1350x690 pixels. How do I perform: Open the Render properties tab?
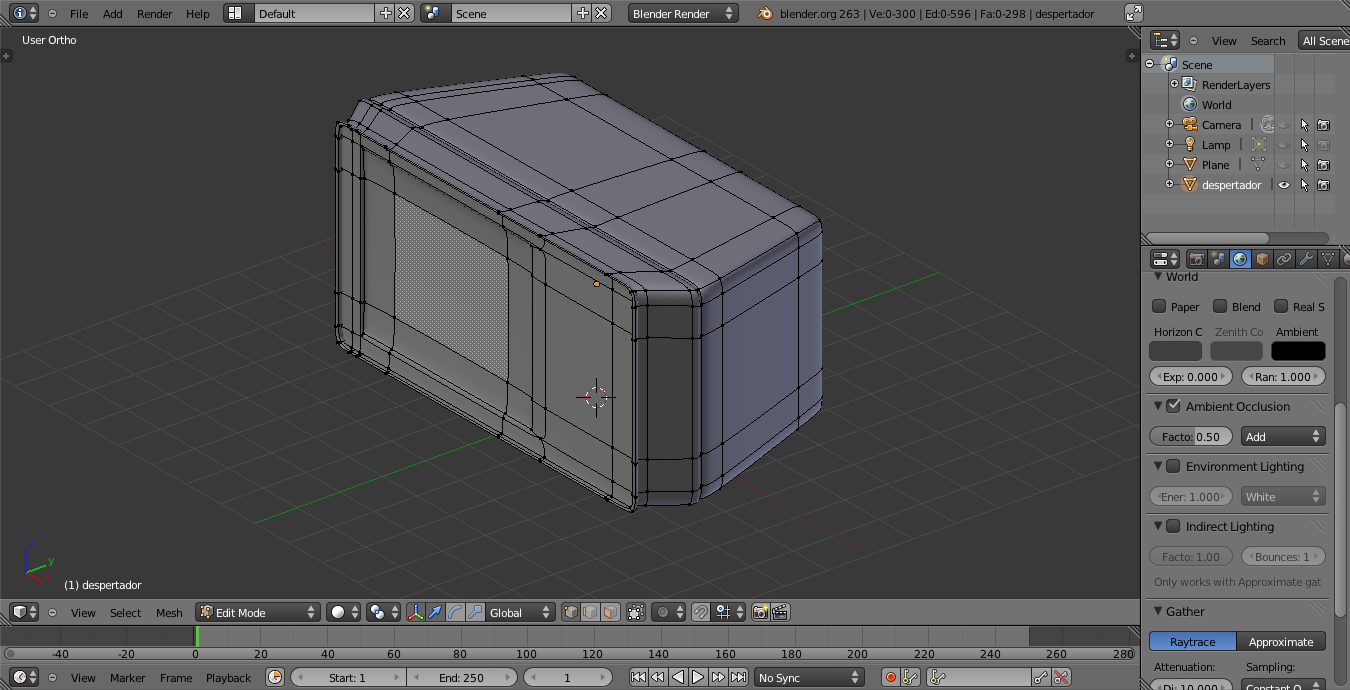tap(1197, 259)
